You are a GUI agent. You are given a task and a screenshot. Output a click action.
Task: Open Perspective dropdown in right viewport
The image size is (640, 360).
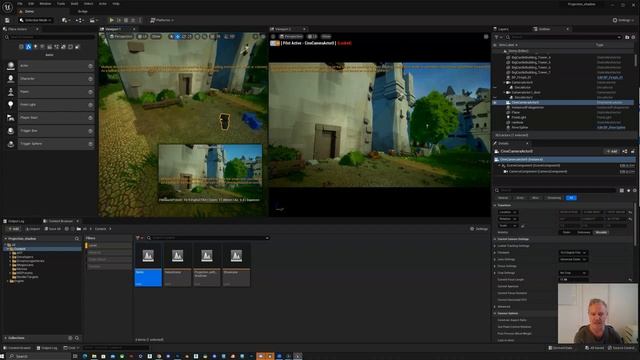(291, 37)
